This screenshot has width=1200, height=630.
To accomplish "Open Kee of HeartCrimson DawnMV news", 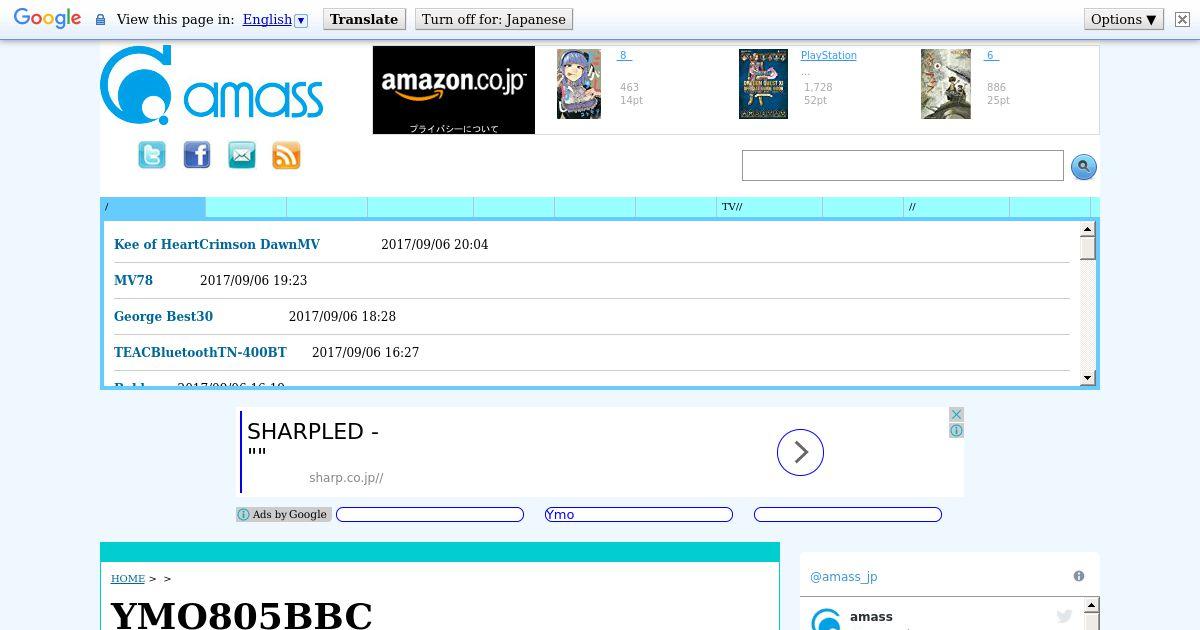I will pos(217,244).
